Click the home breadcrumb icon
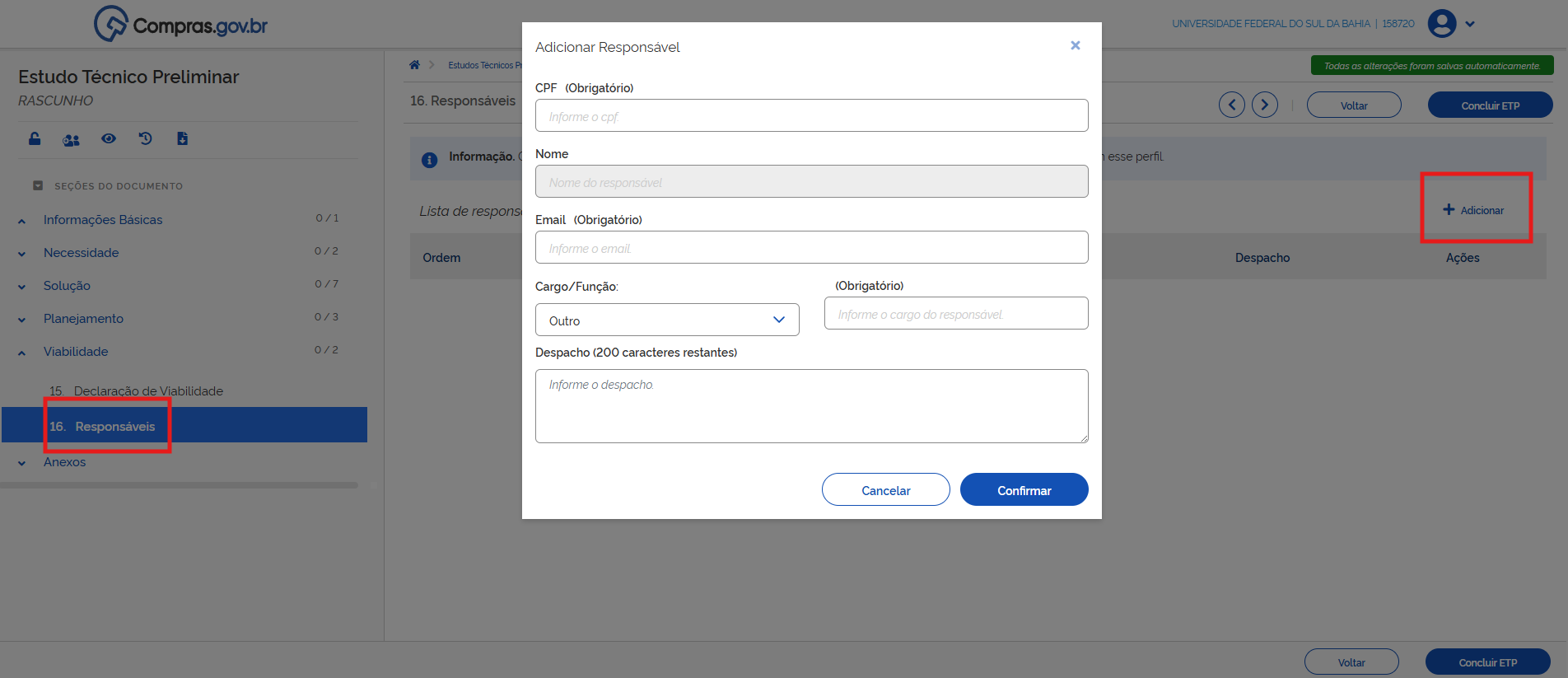The height and width of the screenshot is (678, 1568). (x=414, y=65)
